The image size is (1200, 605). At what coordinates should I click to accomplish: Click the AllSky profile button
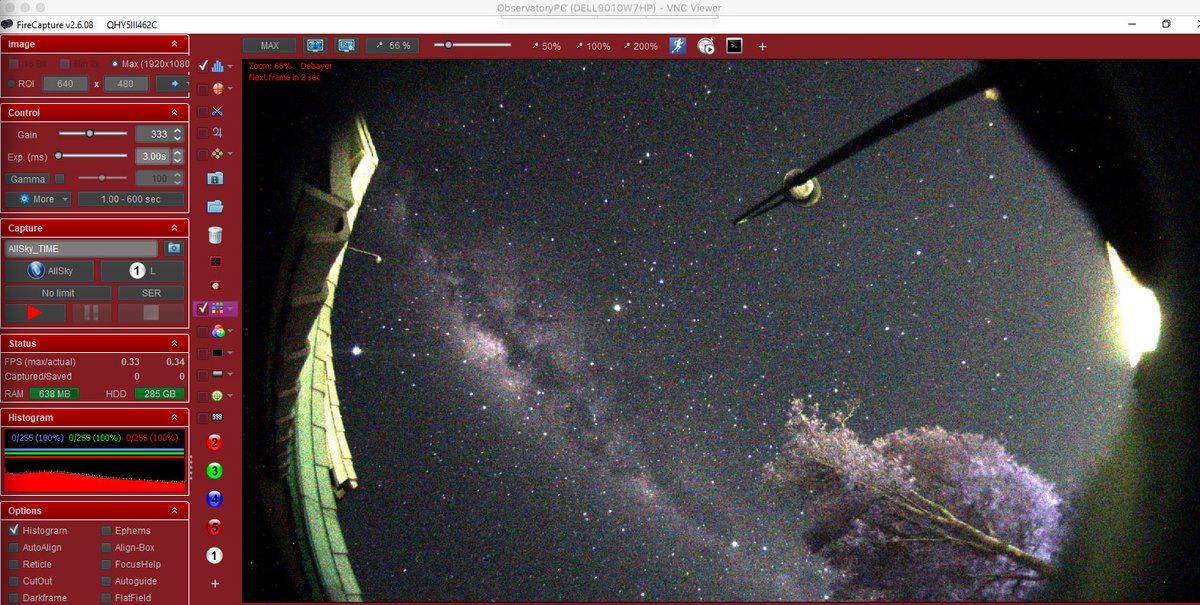pyautogui.click(x=48, y=271)
